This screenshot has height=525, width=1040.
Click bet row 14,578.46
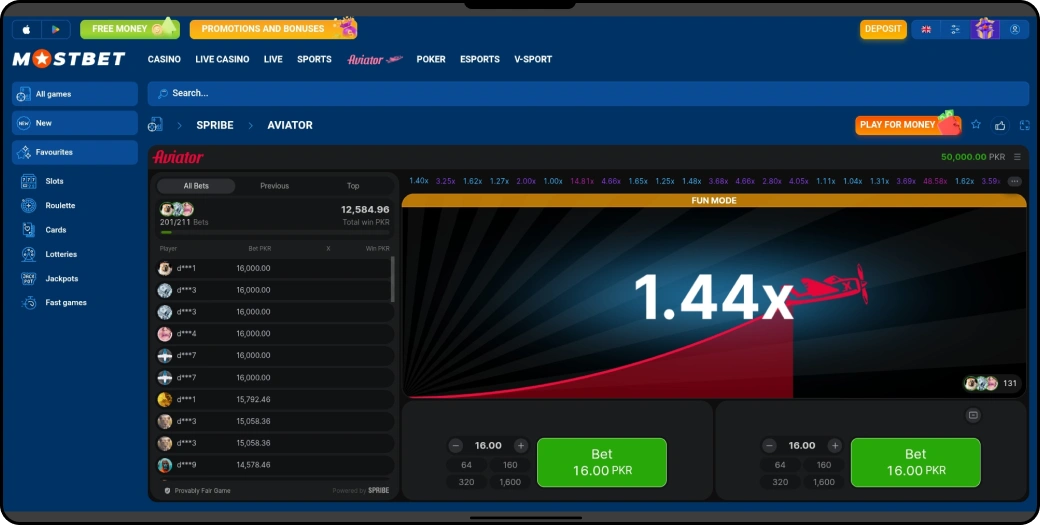click(x=275, y=465)
